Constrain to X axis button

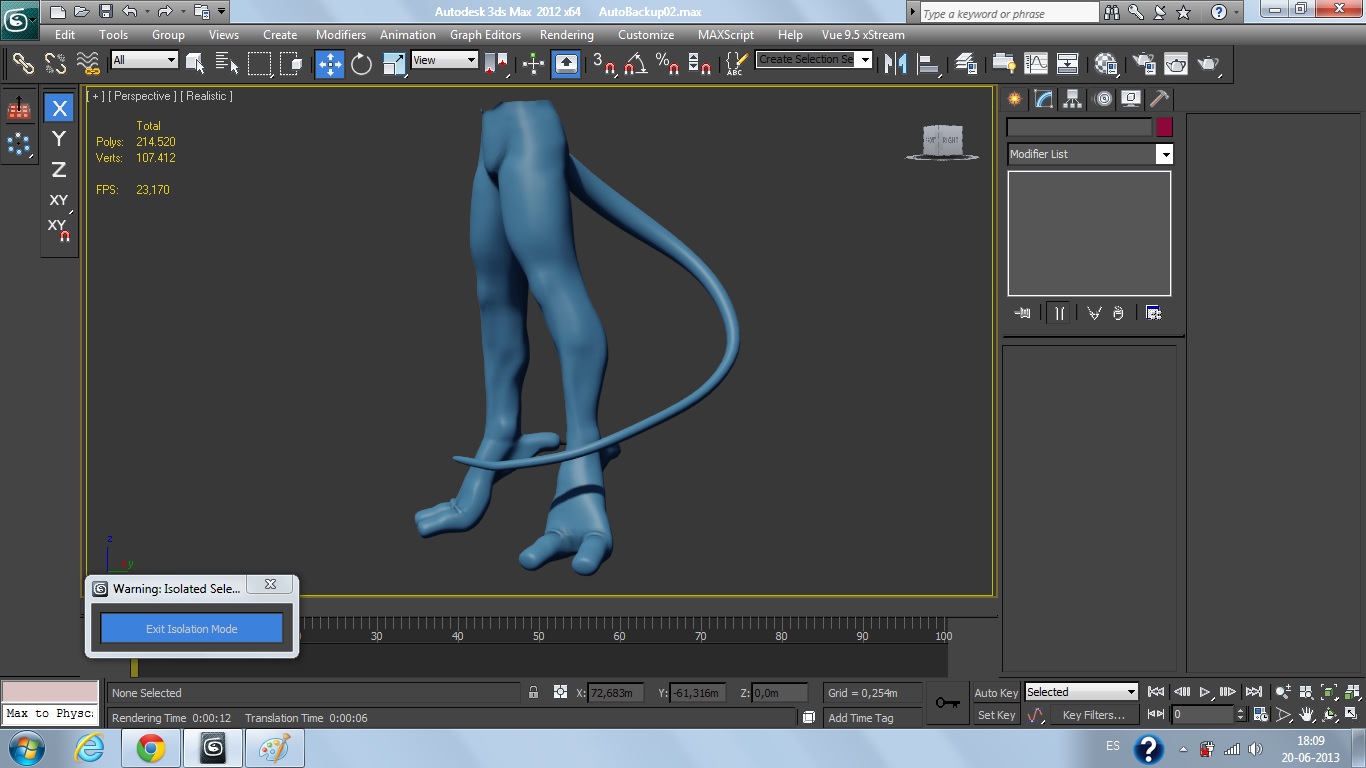tap(59, 108)
